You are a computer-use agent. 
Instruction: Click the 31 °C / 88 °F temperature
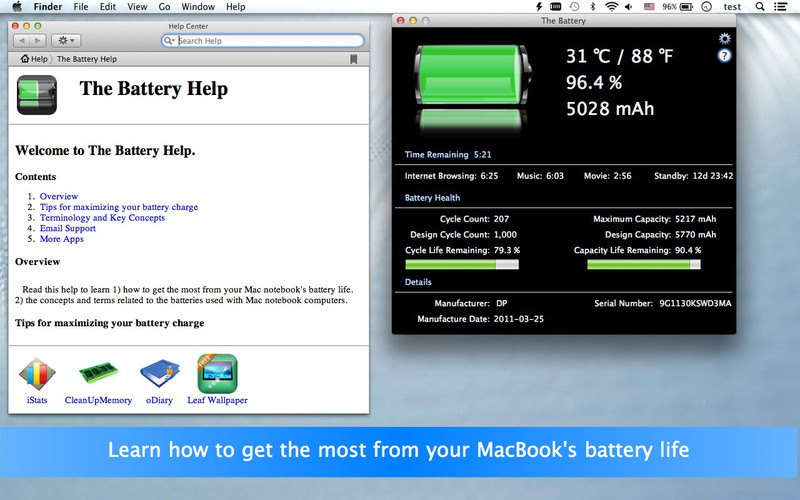tap(619, 56)
